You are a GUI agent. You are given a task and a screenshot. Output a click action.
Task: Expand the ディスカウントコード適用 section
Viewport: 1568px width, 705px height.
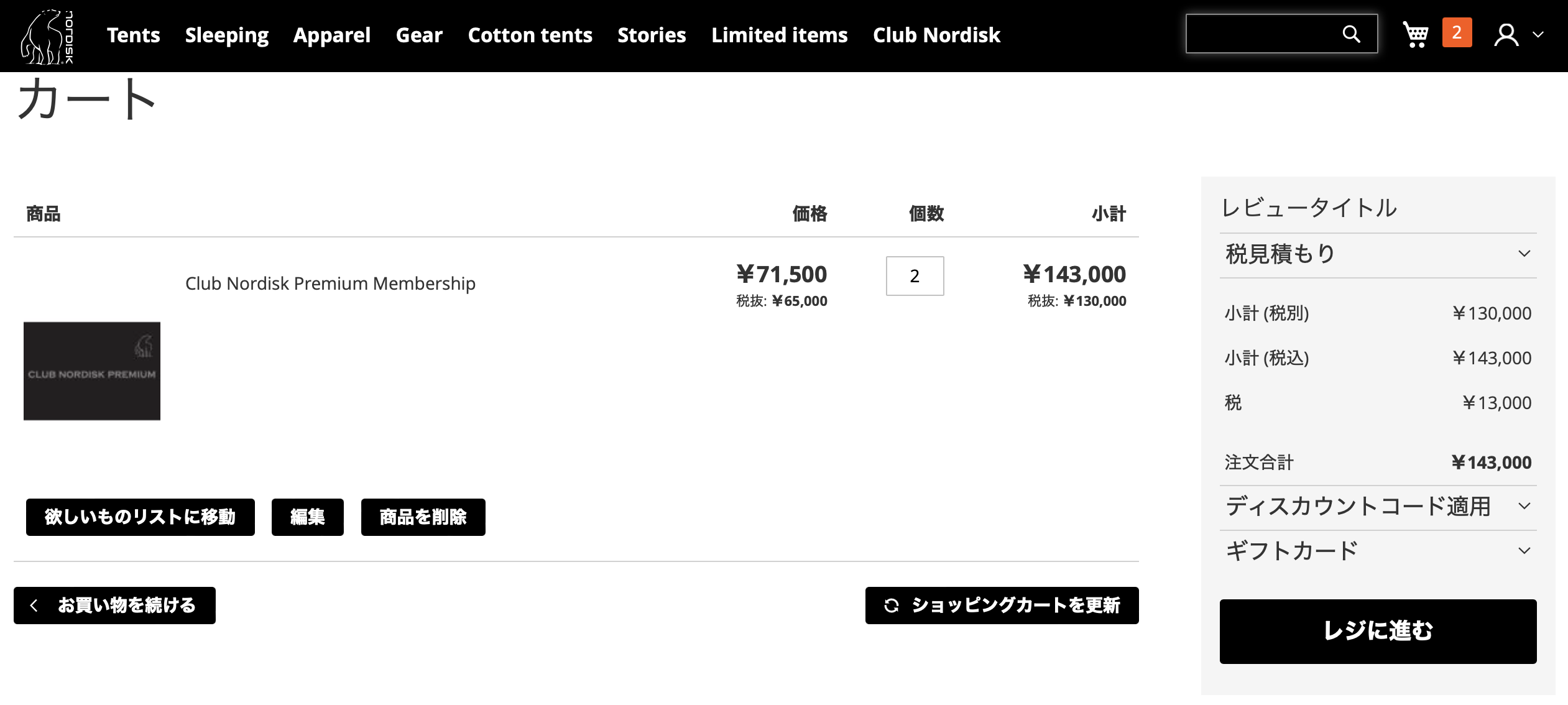pyautogui.click(x=1378, y=507)
